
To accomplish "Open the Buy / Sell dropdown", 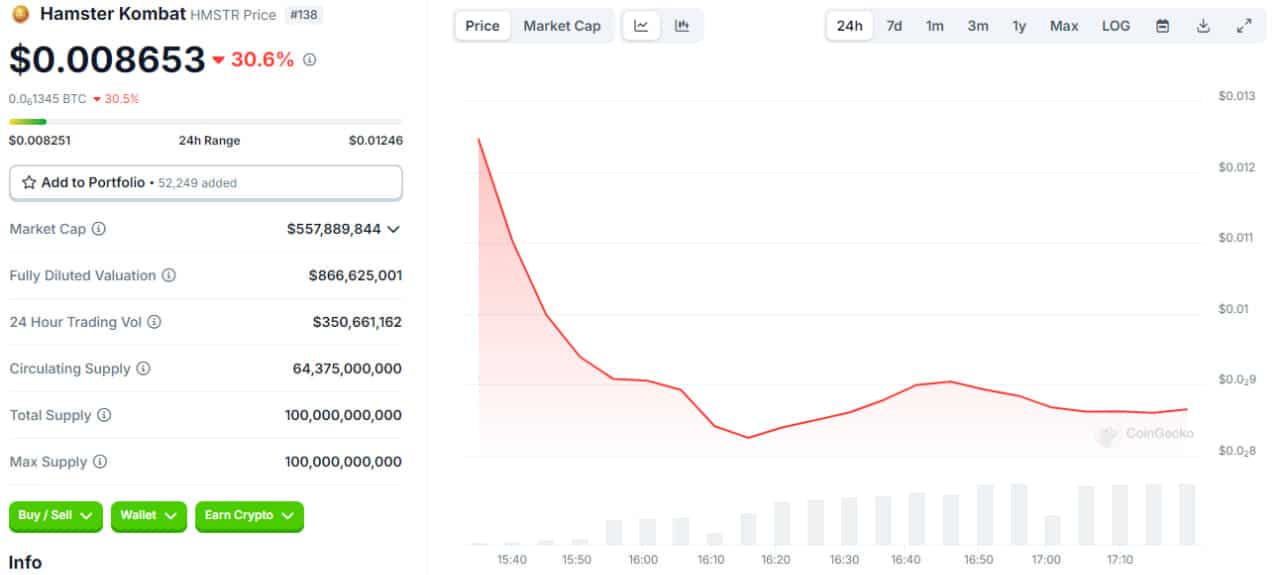I will click(x=56, y=516).
